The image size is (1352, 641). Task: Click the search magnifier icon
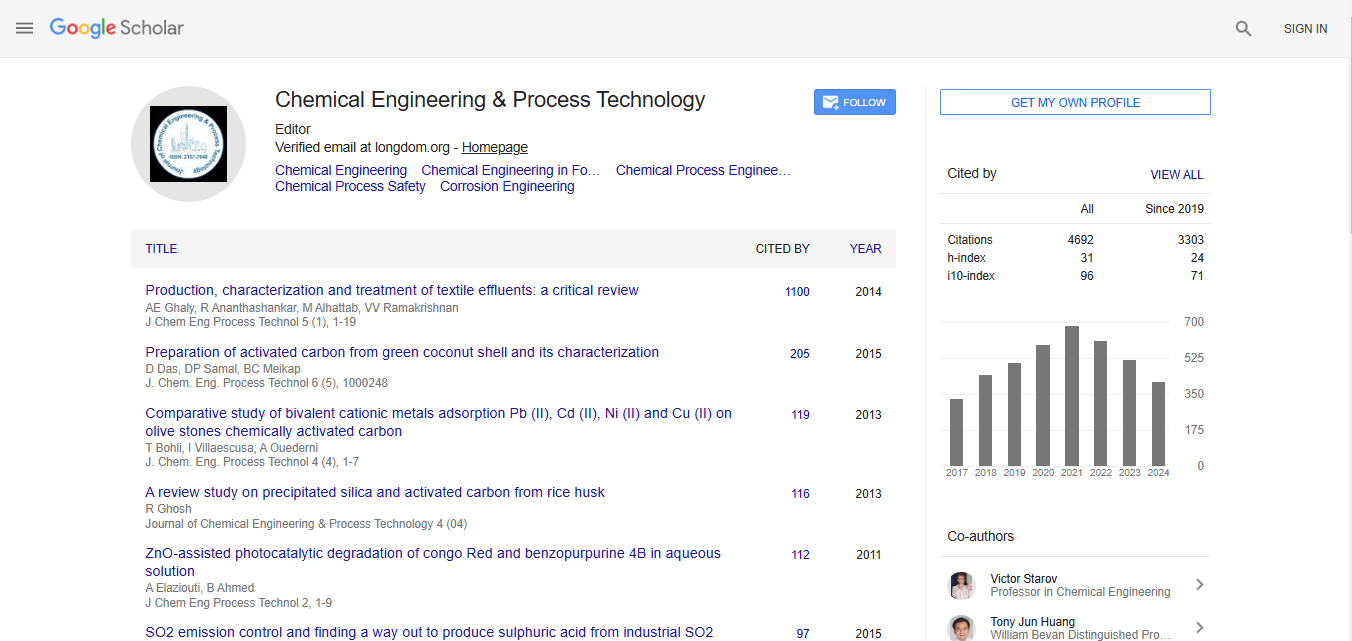[x=1243, y=29]
